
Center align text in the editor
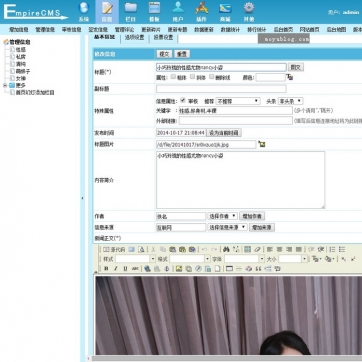(280, 249)
